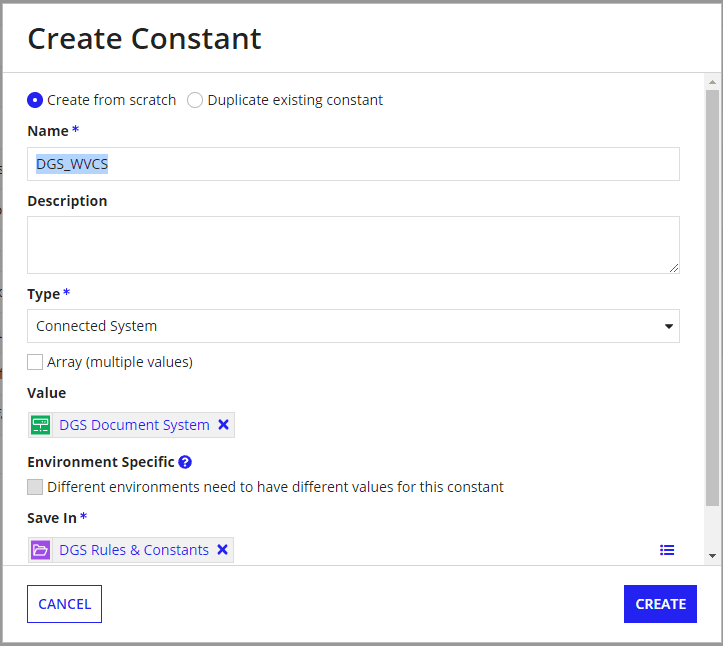Click the CREATE button
This screenshot has height=646, width=723.
(660, 604)
